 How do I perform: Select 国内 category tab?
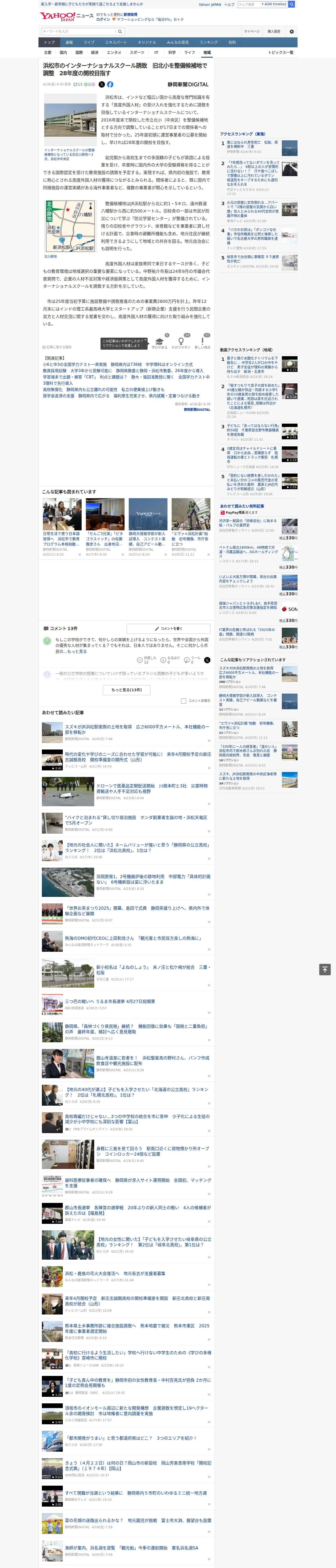[63, 52]
